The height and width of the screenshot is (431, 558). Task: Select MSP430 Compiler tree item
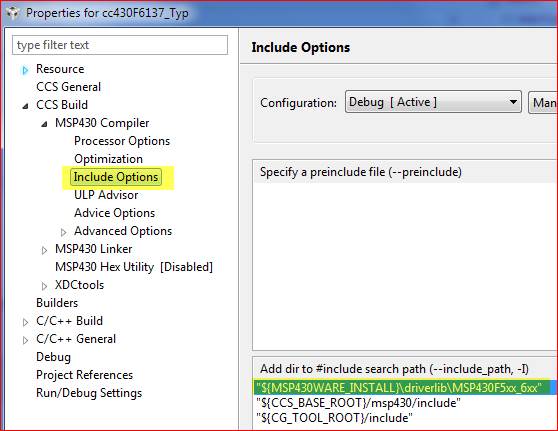[x=102, y=123]
